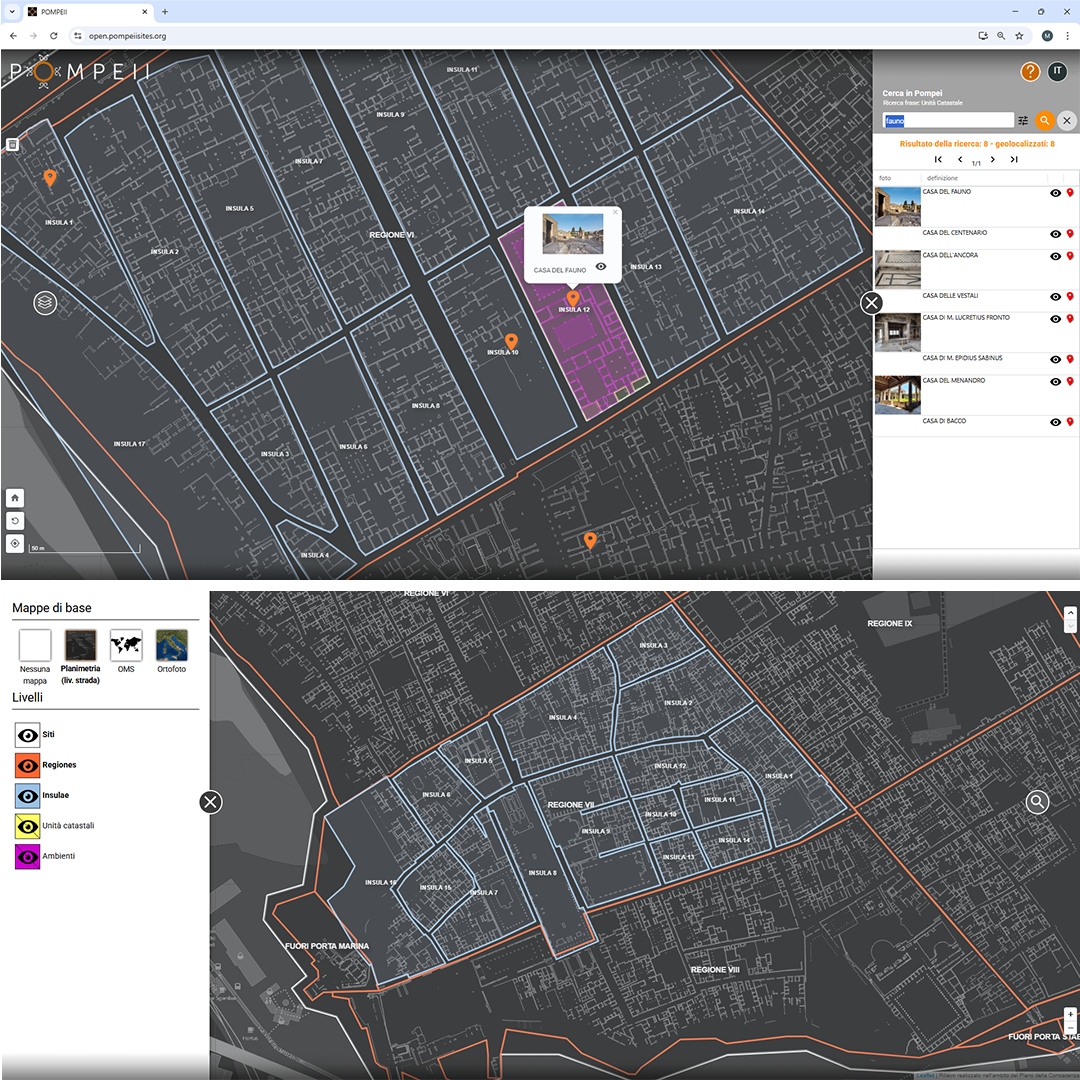Reset map to home view
The height and width of the screenshot is (1080, 1080).
(15, 498)
